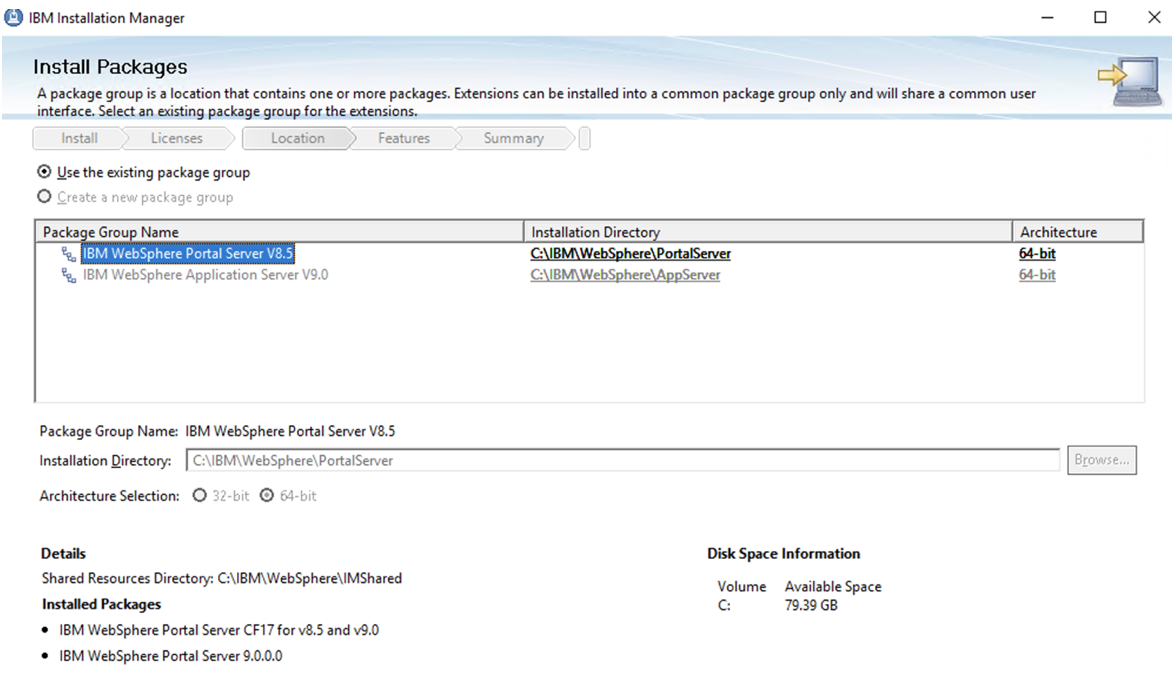Go to the Features wizard step
Screen dimensions: 1174x694
[x=404, y=139]
